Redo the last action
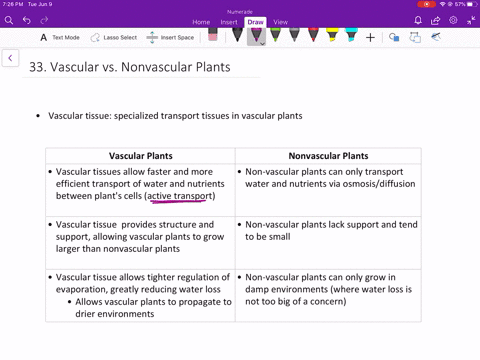The width and height of the screenshot is (480, 360). (x=44, y=21)
